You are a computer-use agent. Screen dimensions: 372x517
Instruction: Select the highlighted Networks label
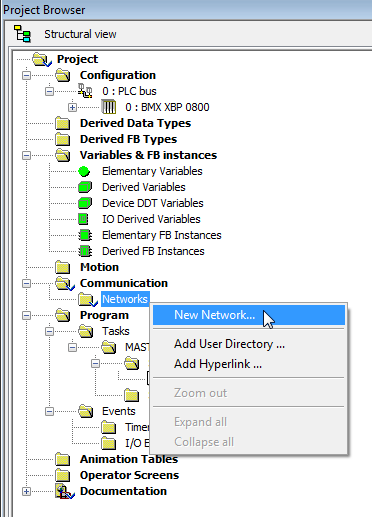[125, 299]
